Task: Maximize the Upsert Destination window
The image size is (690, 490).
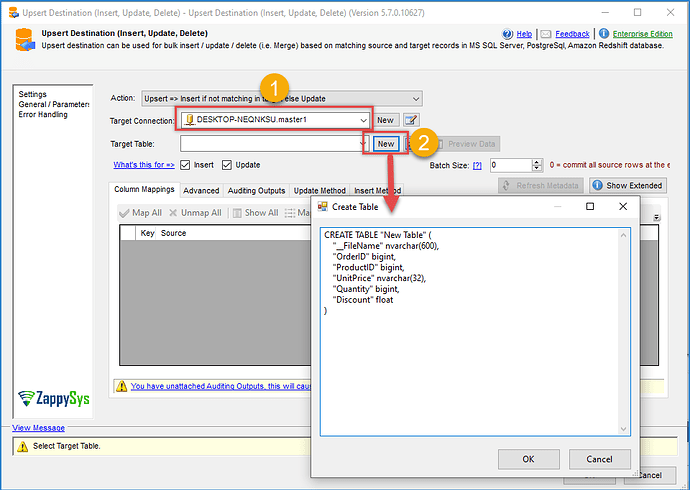Action: (x=637, y=12)
